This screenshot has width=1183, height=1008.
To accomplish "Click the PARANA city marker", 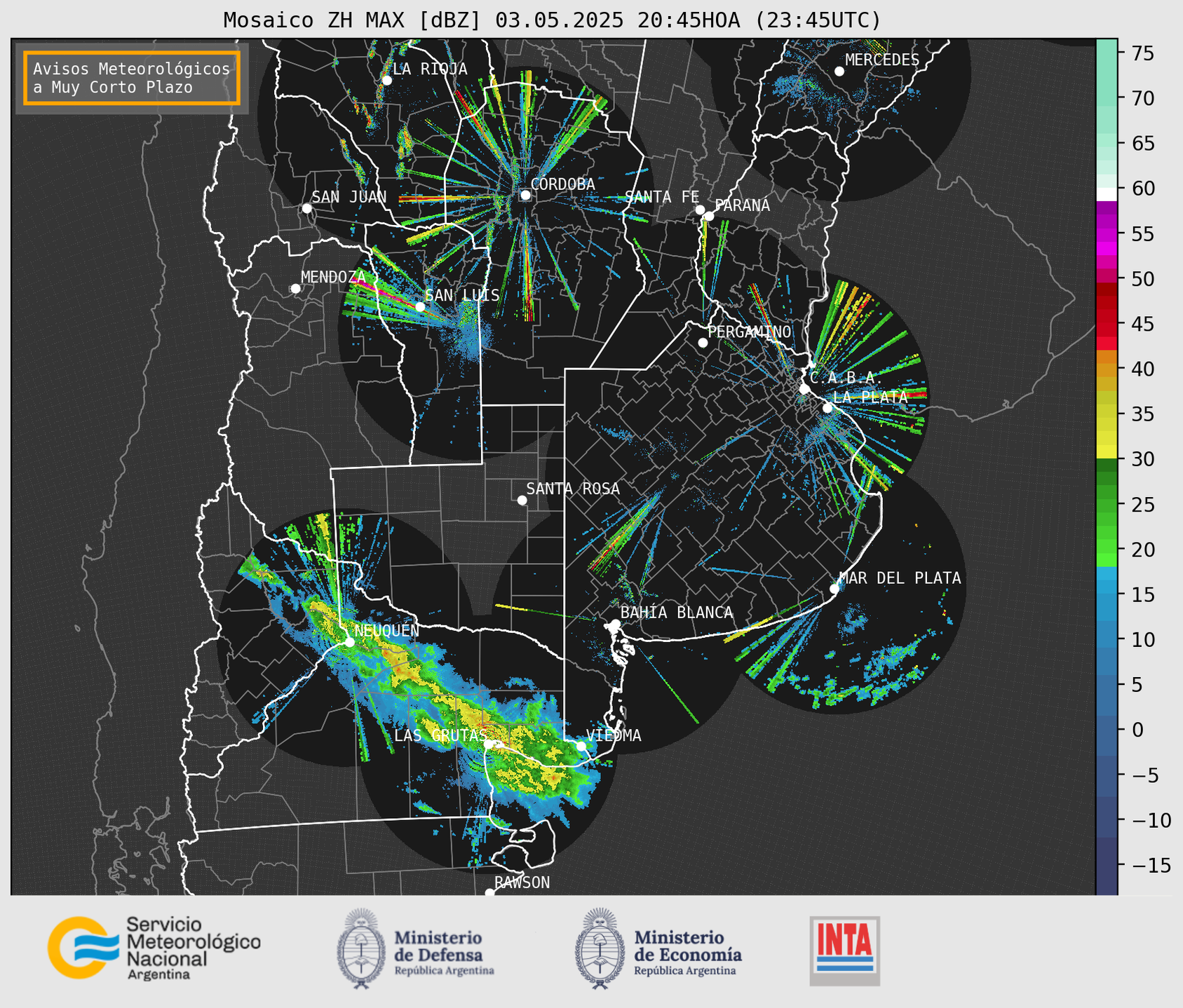I will (709, 216).
